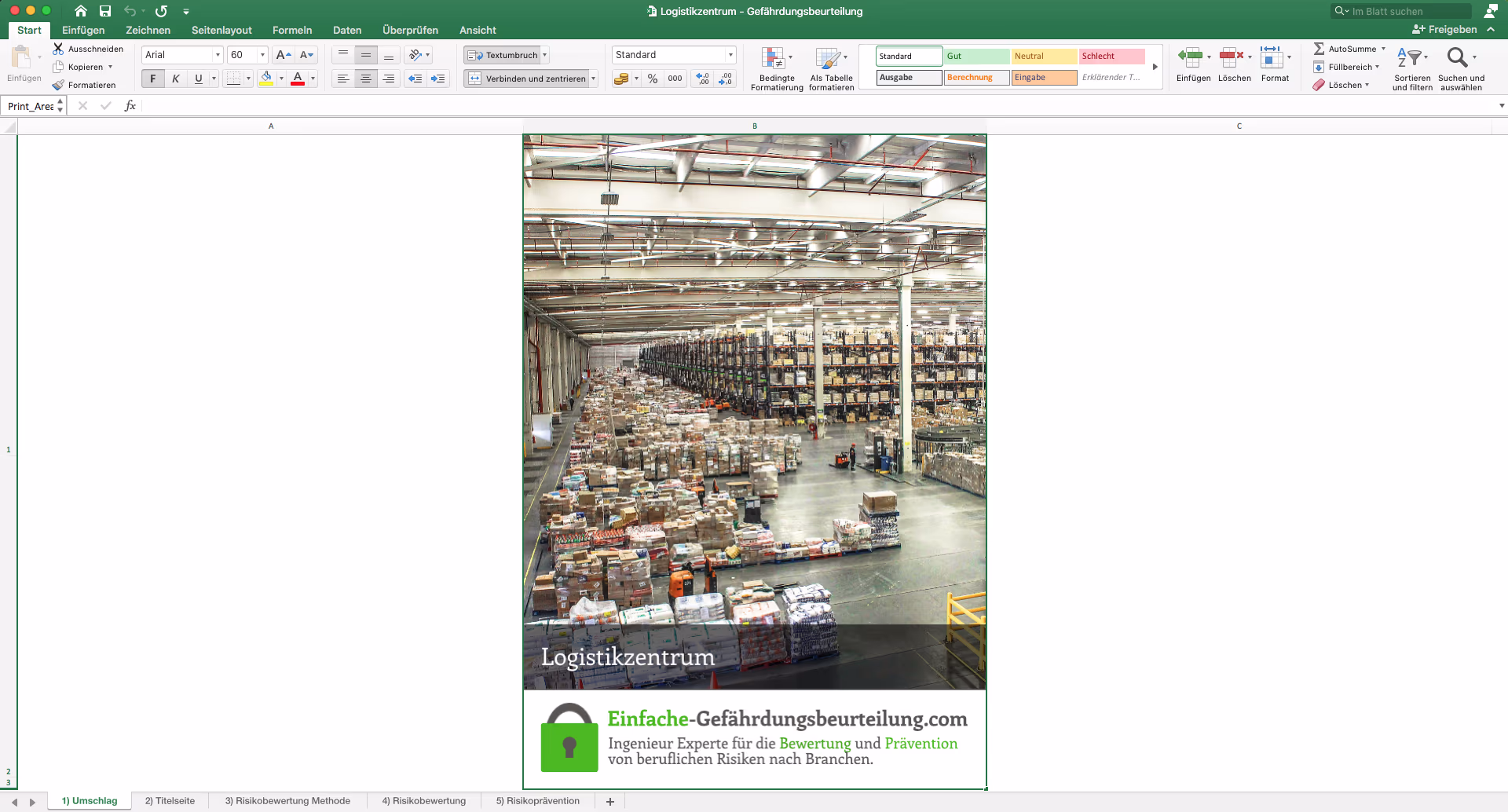Expand the formula bar chevron
The image size is (1508, 812).
tap(1502, 106)
